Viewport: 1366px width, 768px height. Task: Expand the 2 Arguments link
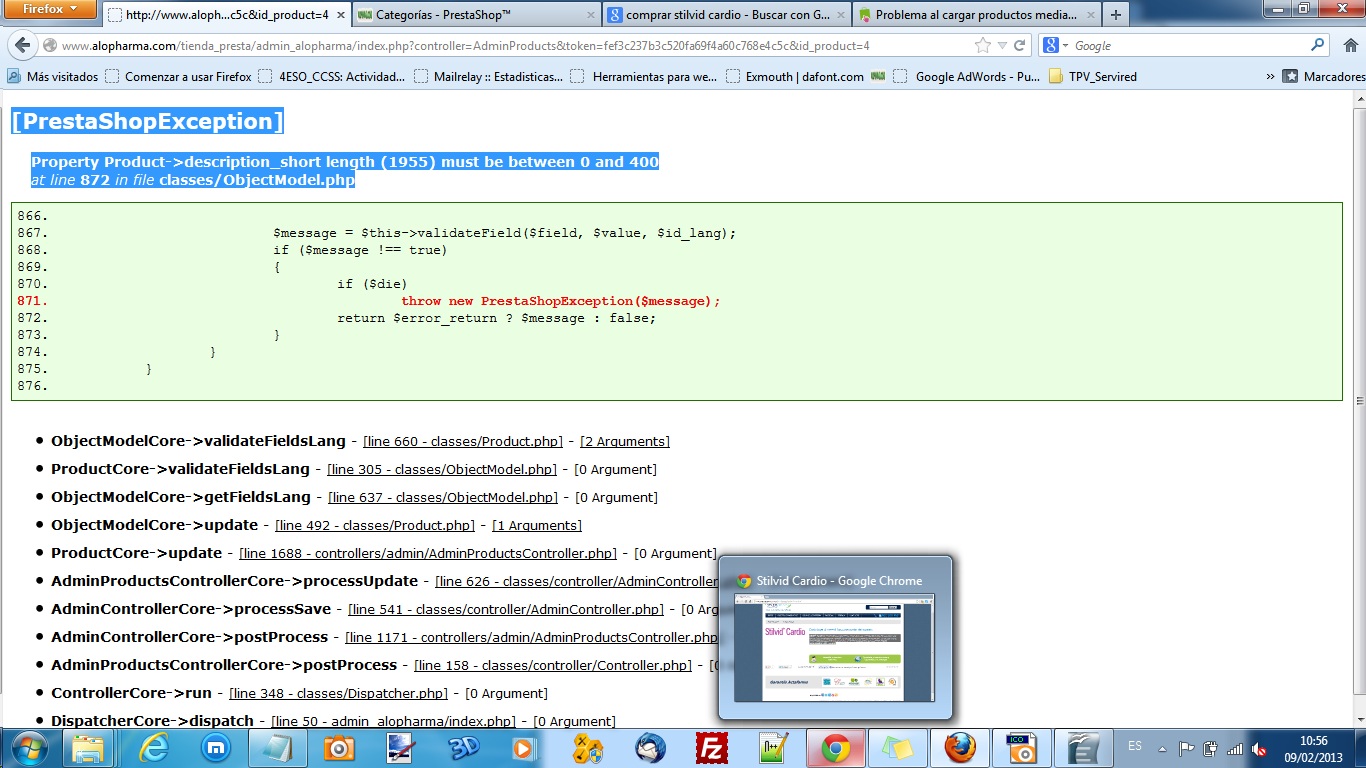625,441
